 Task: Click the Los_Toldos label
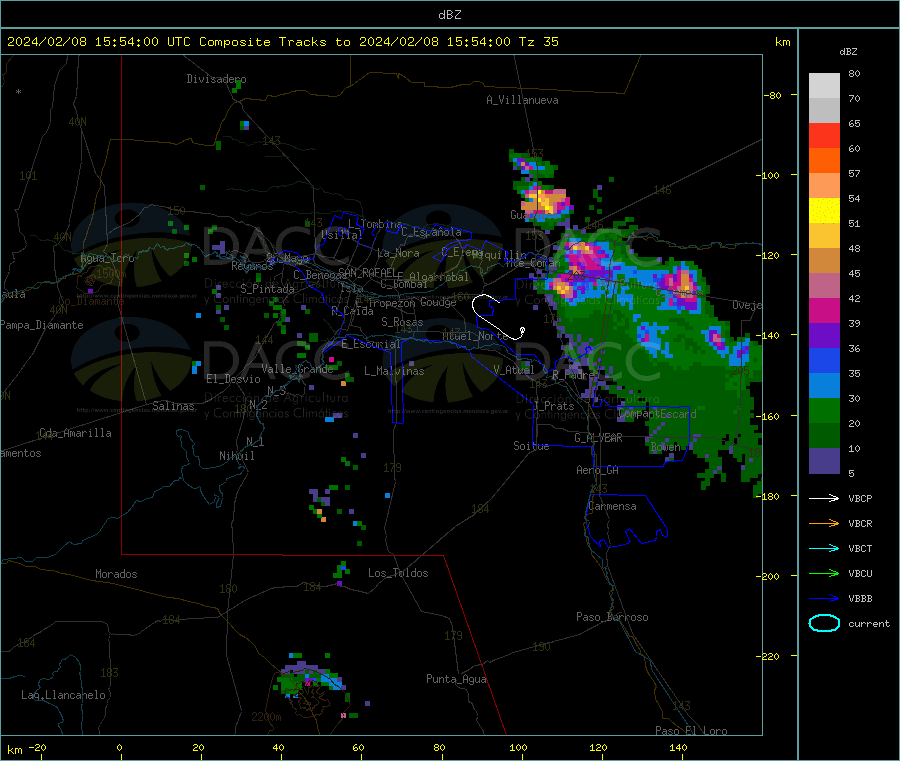tap(398, 573)
